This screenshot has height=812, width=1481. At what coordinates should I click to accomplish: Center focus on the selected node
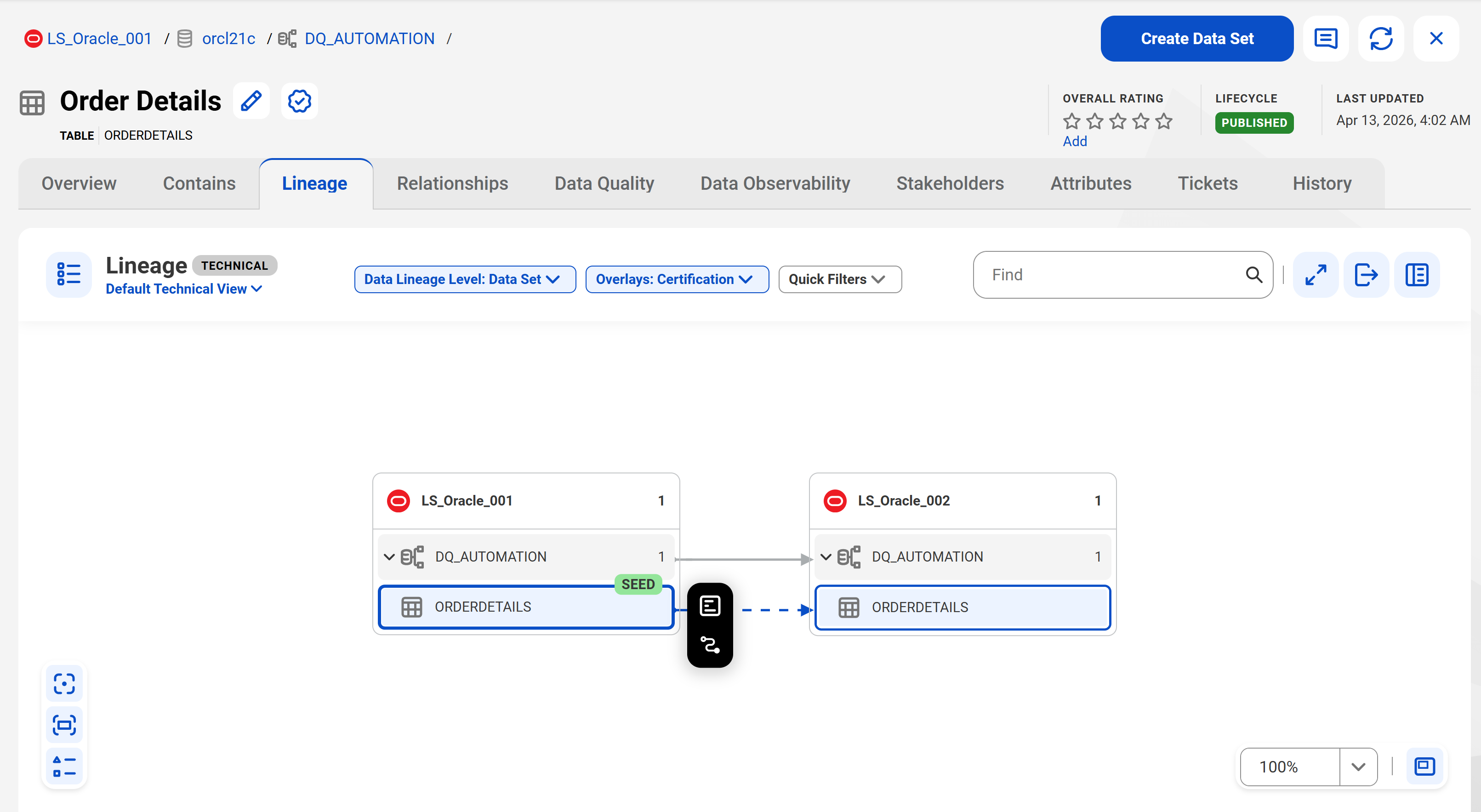click(x=64, y=684)
